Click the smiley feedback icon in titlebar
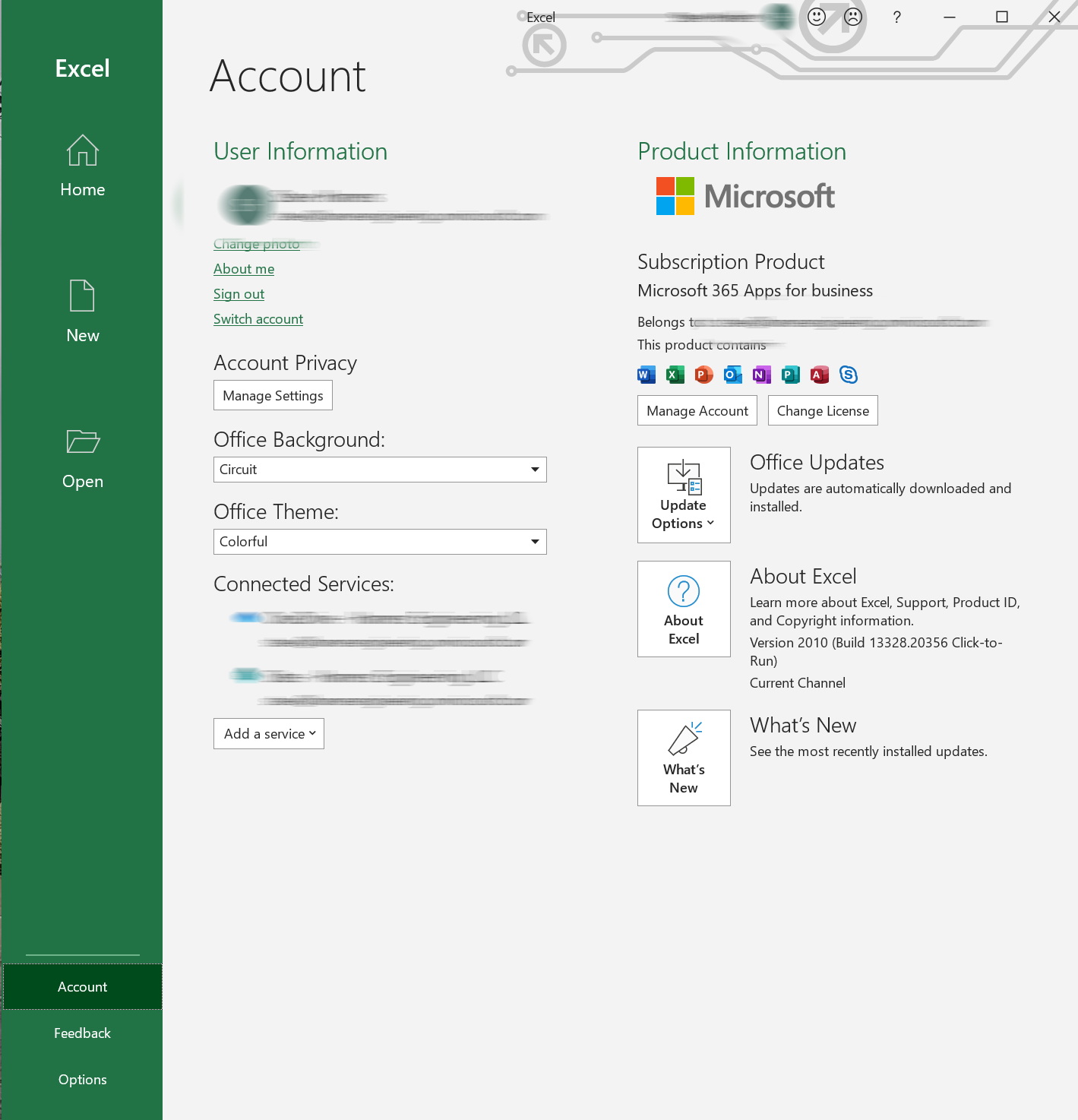 [x=815, y=17]
